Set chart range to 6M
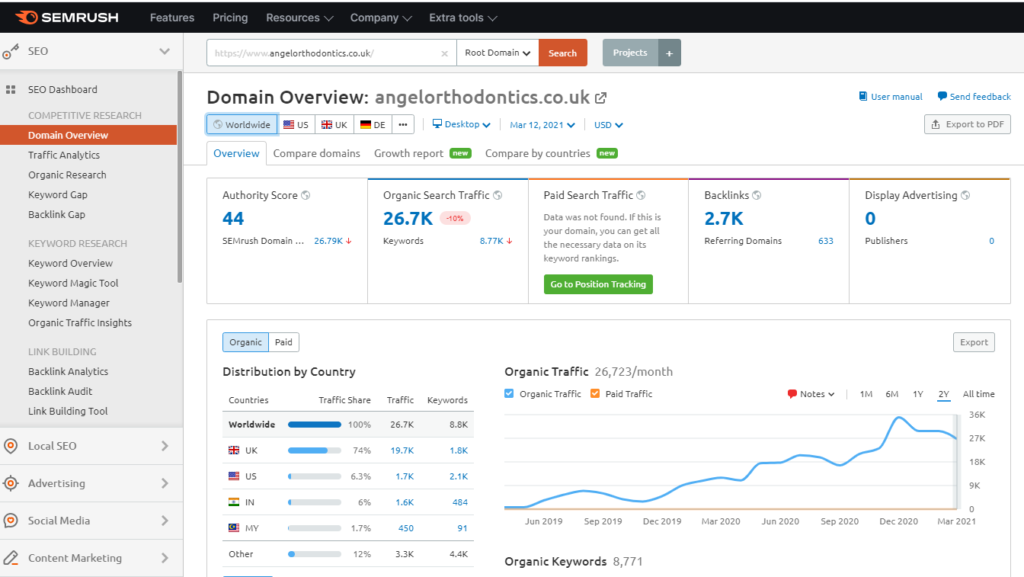 click(892, 394)
